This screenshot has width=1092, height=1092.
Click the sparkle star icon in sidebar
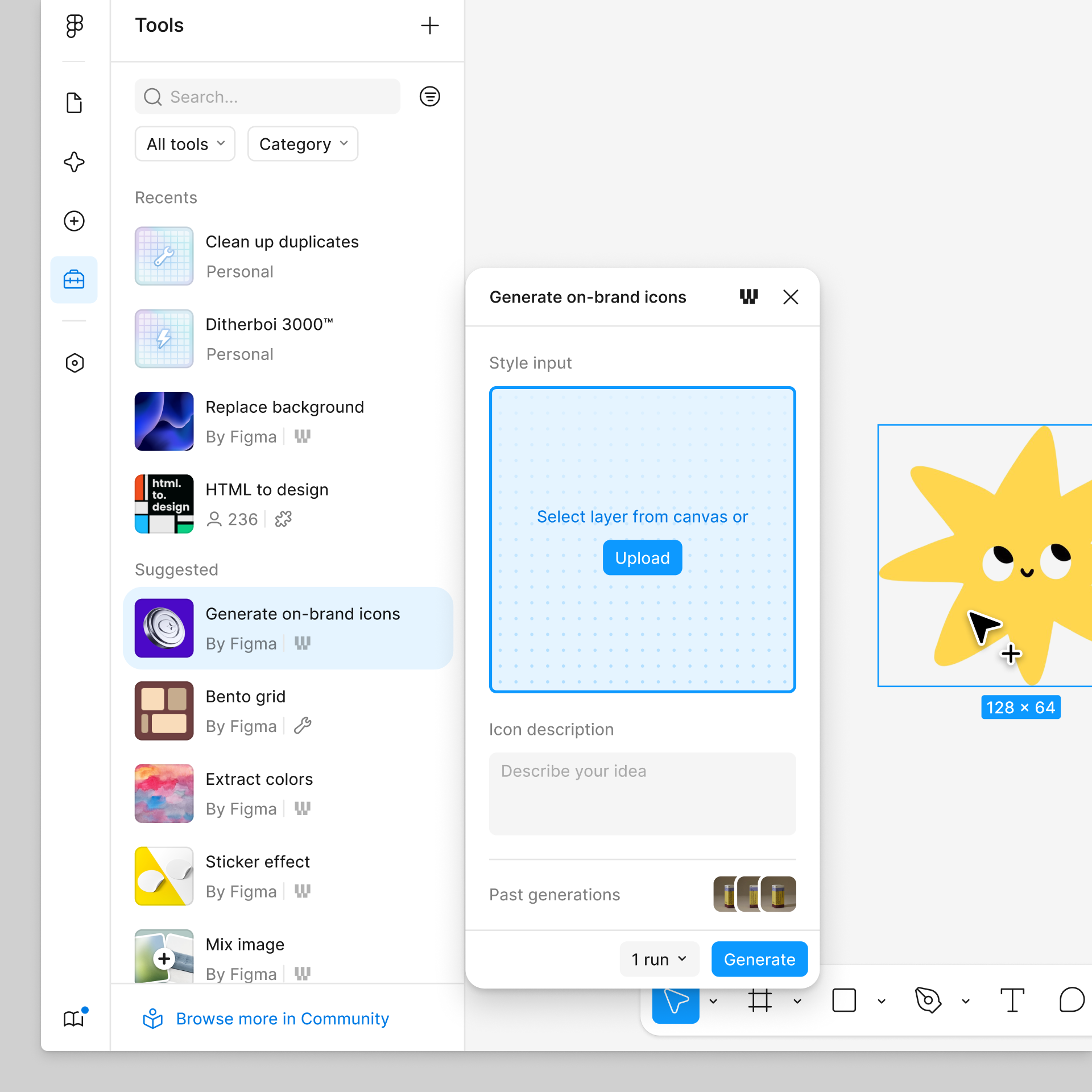pyautogui.click(x=75, y=162)
